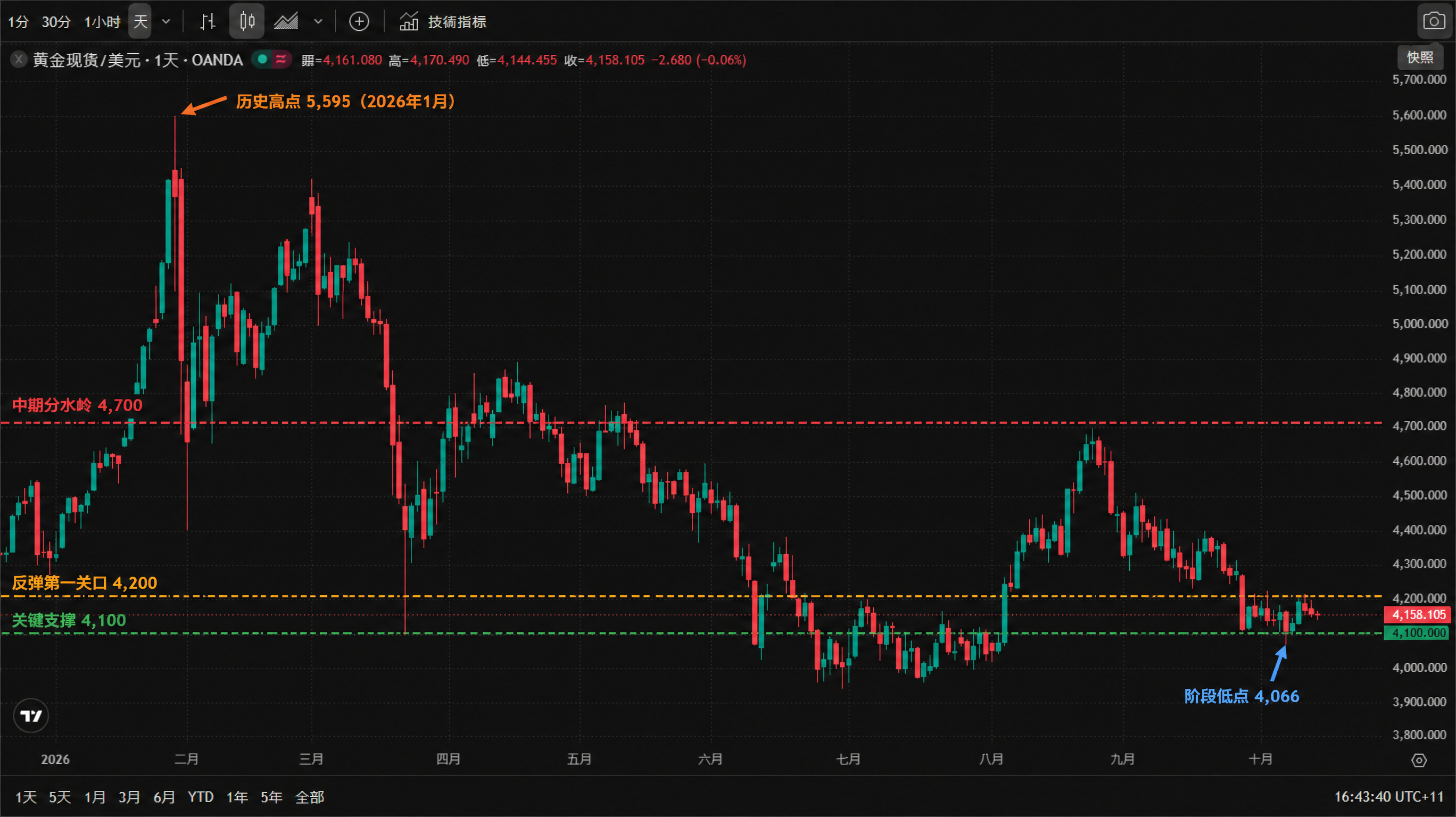Click the green market status dot
Image resolution: width=1456 pixels, height=817 pixels.
[x=262, y=60]
